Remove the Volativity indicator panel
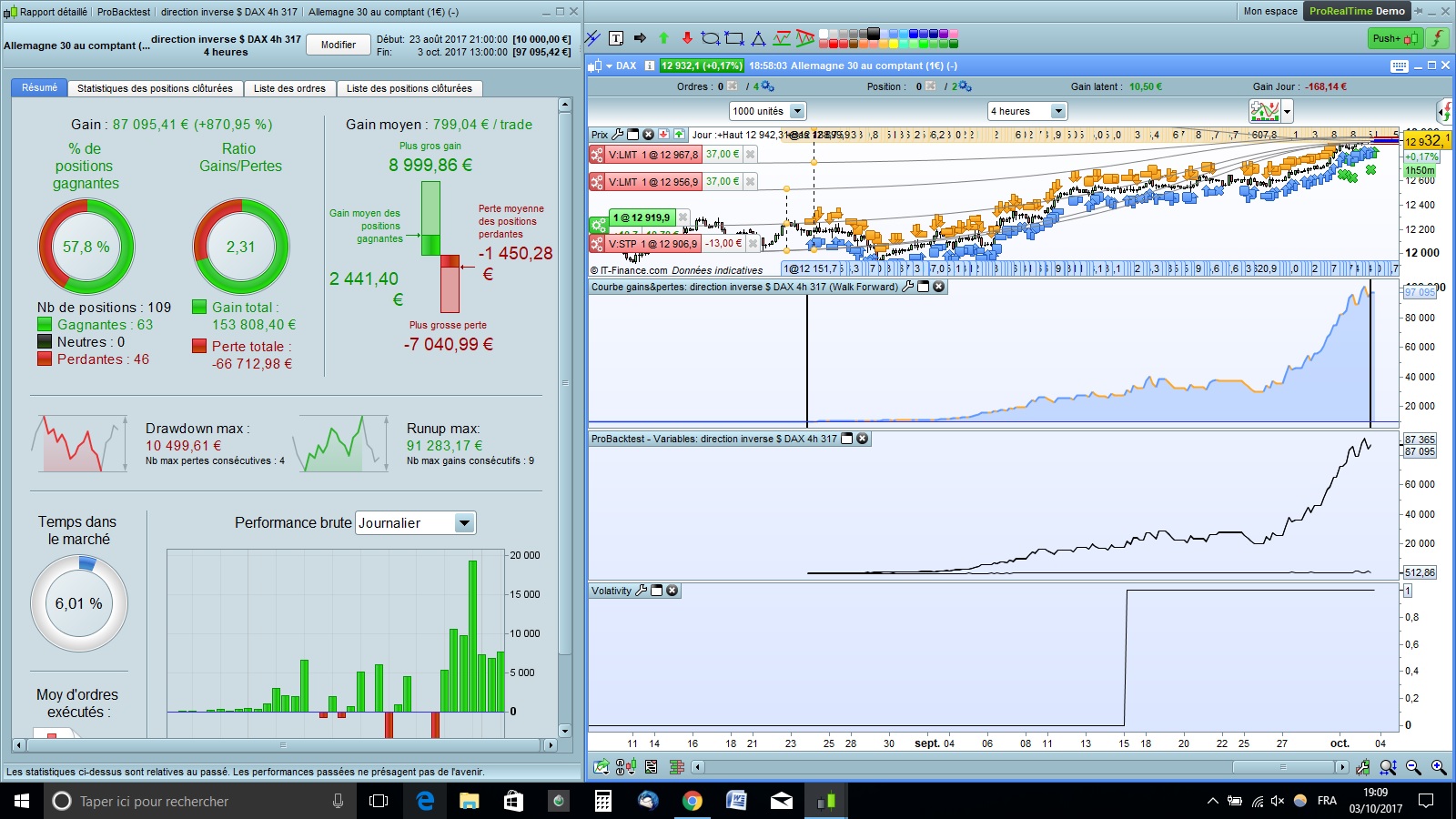 point(672,591)
